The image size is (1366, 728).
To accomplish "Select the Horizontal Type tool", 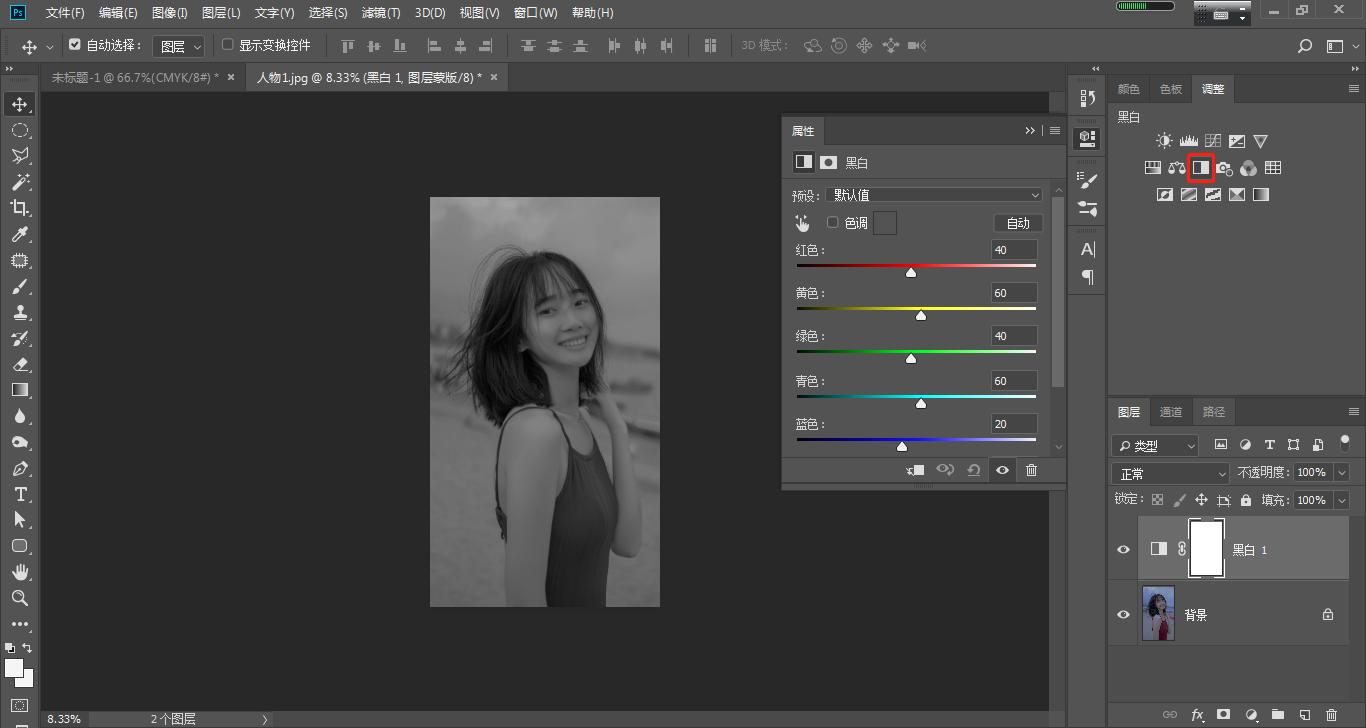I will (19, 494).
